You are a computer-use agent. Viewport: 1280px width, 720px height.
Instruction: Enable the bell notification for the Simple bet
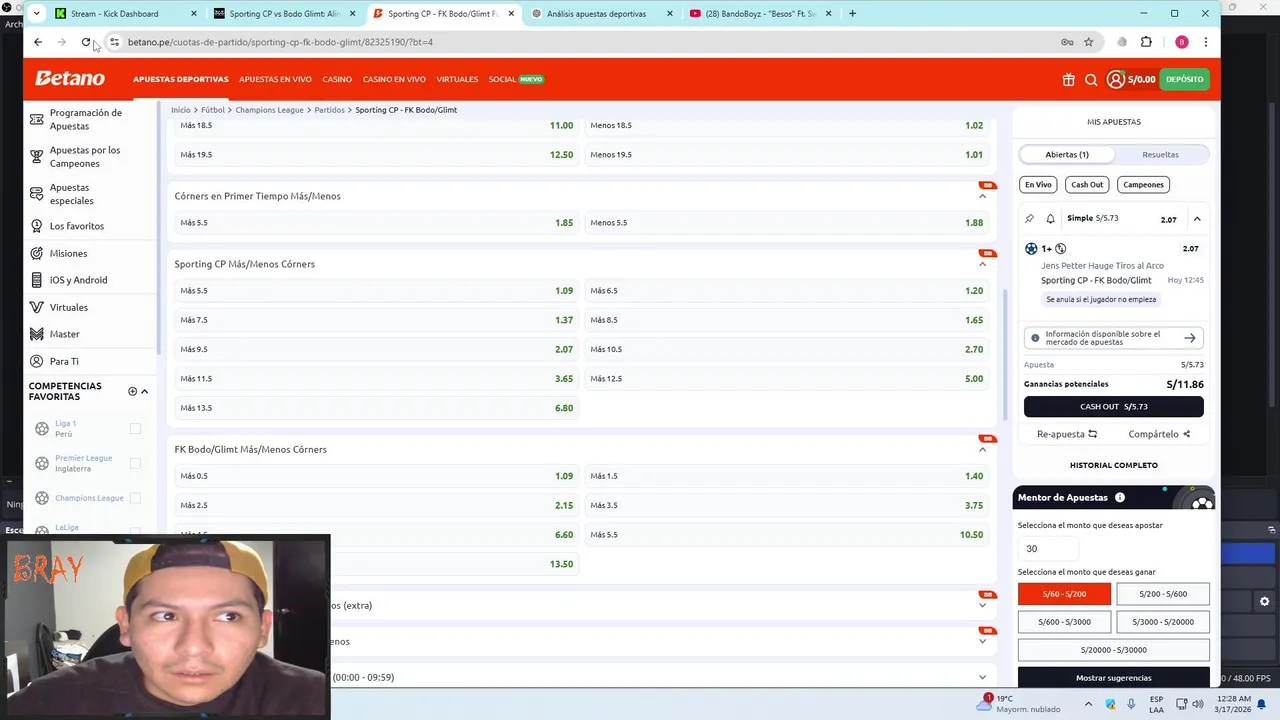point(1050,218)
